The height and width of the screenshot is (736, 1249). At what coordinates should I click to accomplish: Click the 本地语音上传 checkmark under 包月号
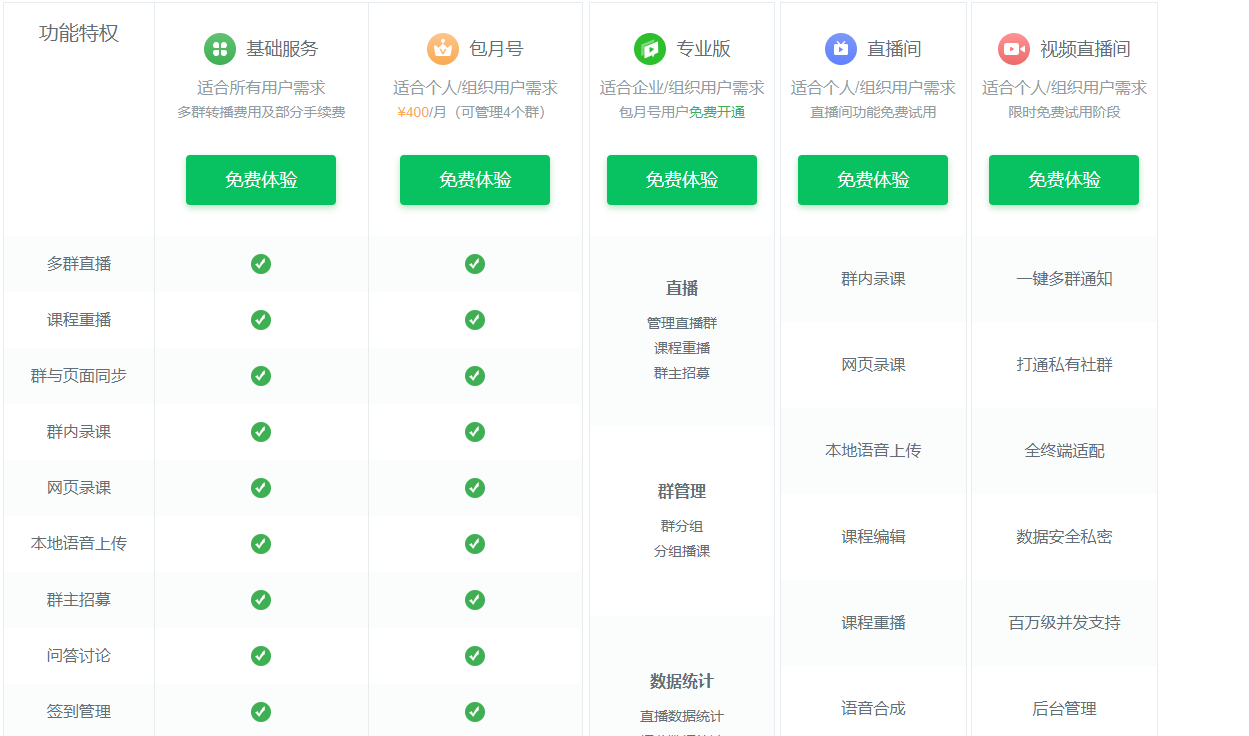475,544
